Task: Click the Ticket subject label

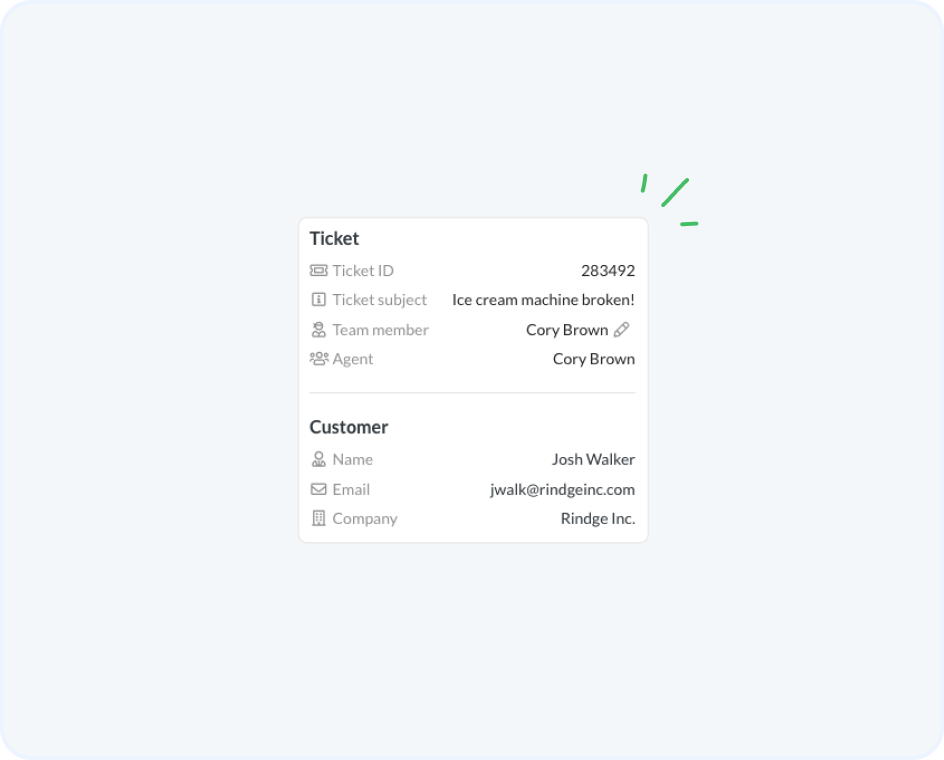Action: point(379,299)
